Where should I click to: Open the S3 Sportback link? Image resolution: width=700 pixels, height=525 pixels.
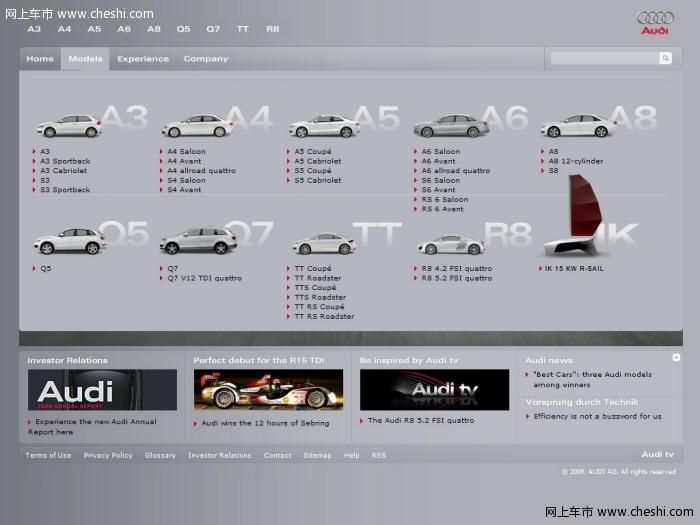(x=65, y=190)
